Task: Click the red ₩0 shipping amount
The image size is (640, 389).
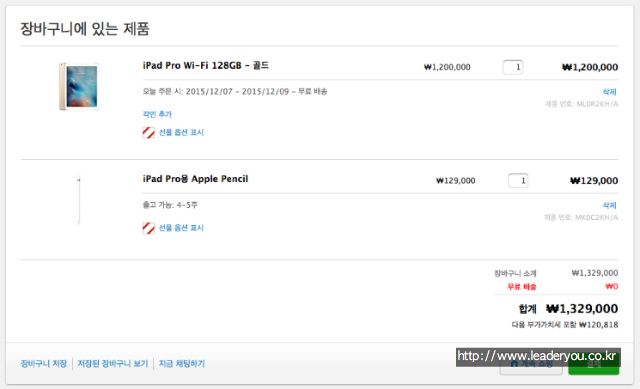Action: (611, 287)
